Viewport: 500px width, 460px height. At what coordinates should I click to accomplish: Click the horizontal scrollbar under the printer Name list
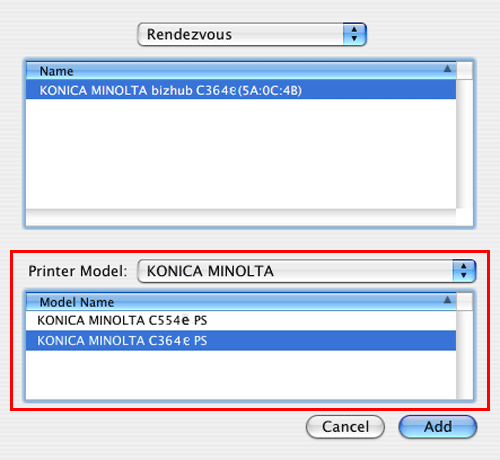241,217
